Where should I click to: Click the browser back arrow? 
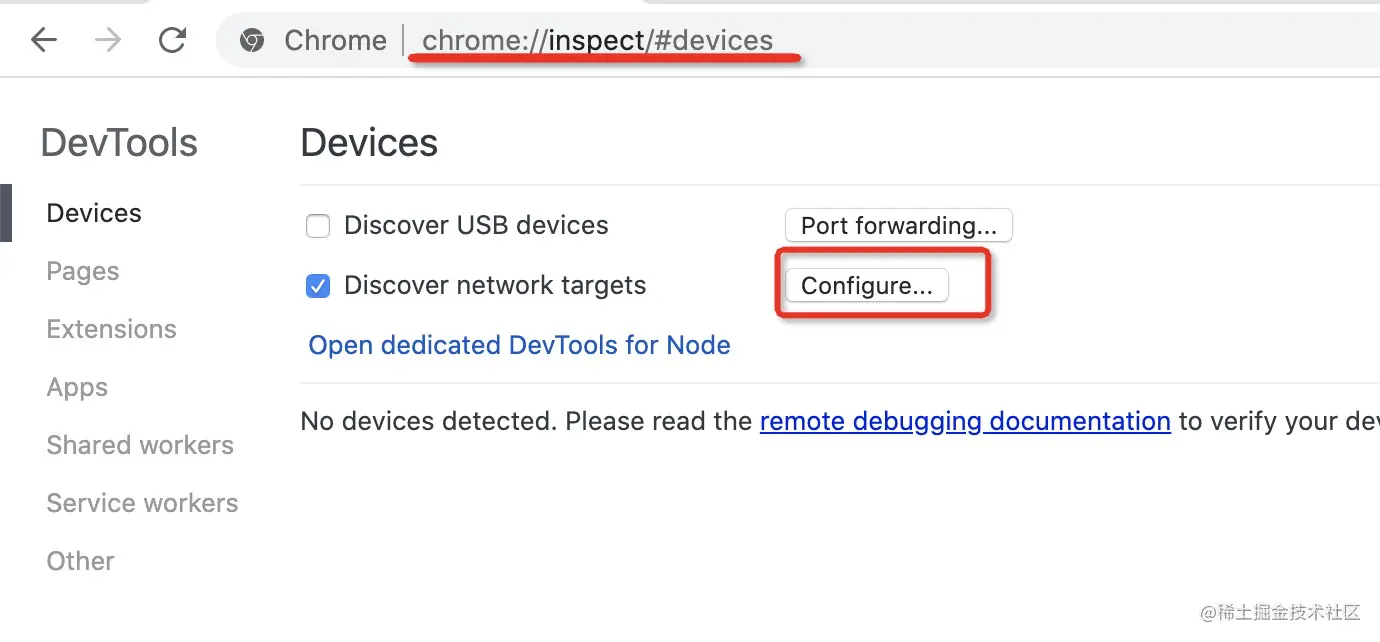click(43, 40)
